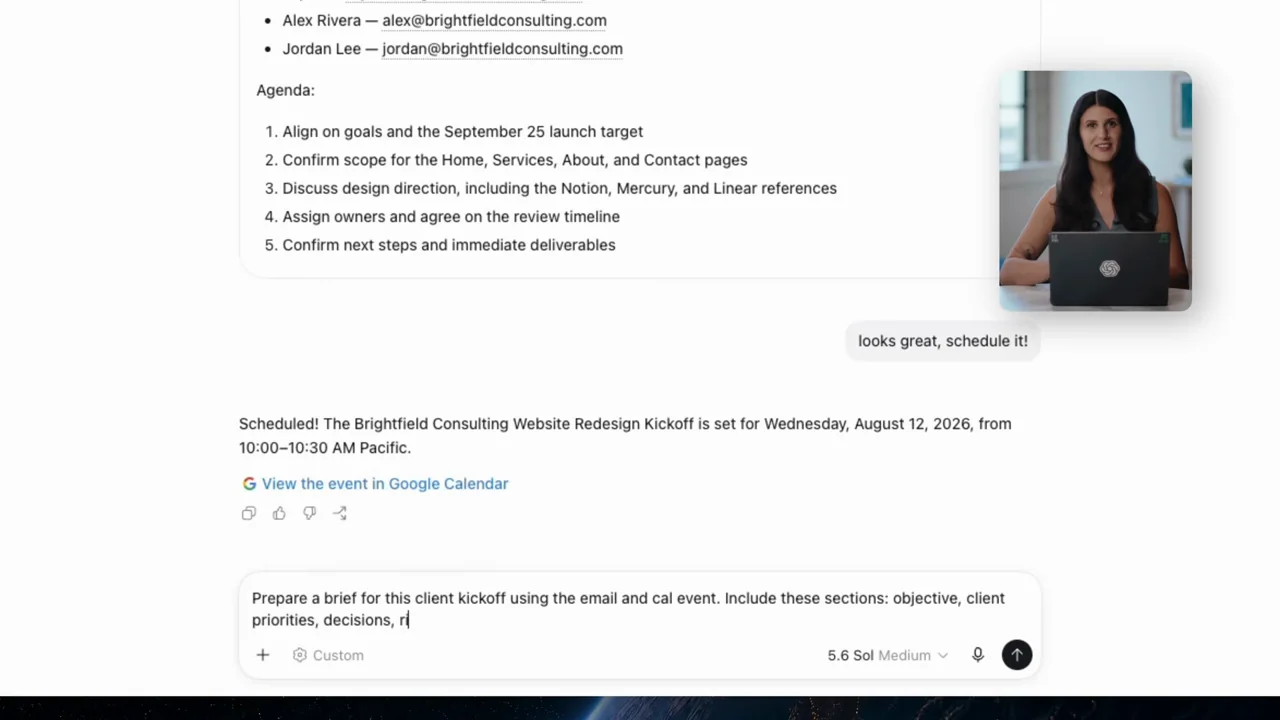The height and width of the screenshot is (720, 1280).
Task: Select agenda item "Confirm scope for the Home, Services"
Action: coord(514,160)
